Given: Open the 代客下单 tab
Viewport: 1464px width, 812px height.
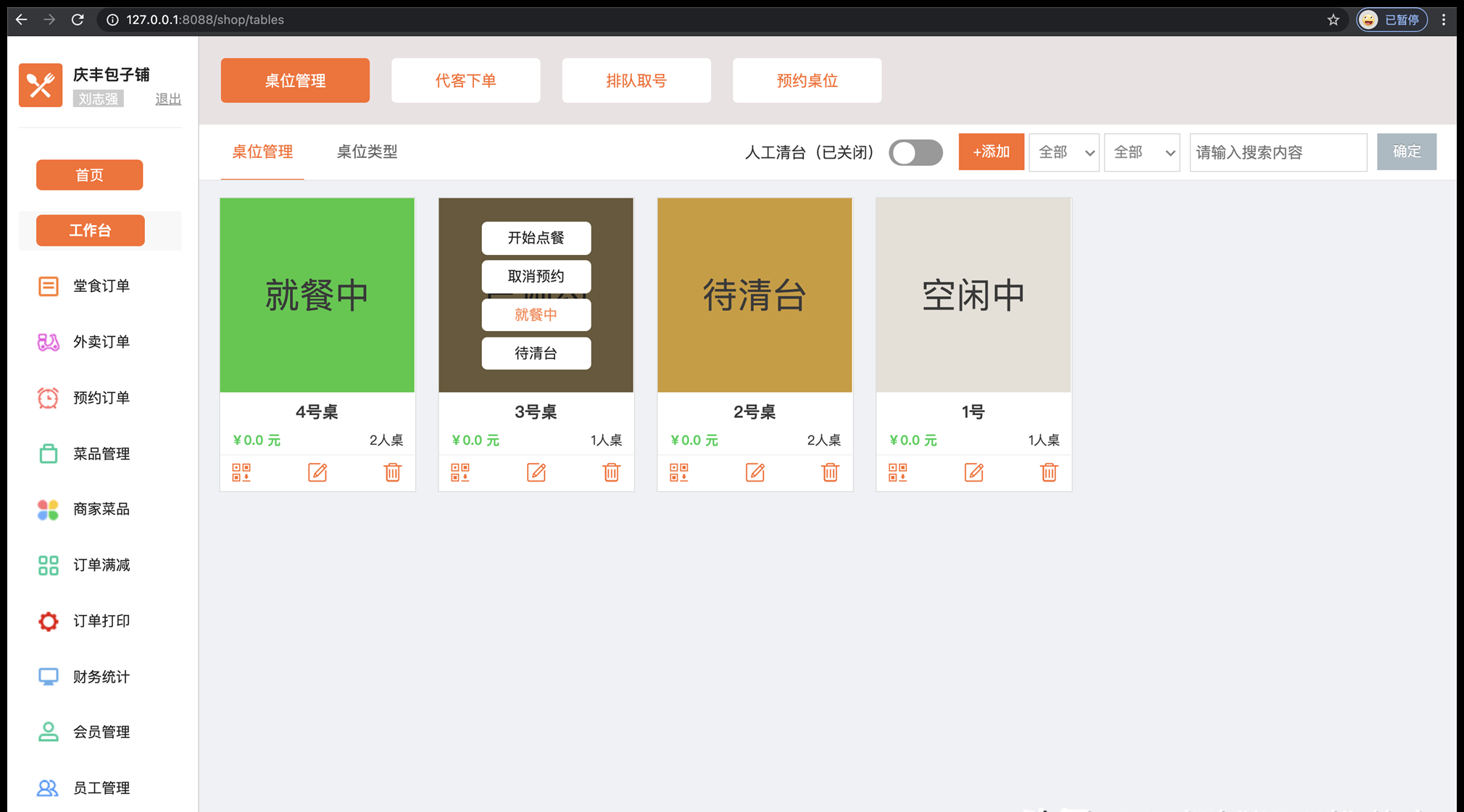Looking at the screenshot, I should (465, 80).
